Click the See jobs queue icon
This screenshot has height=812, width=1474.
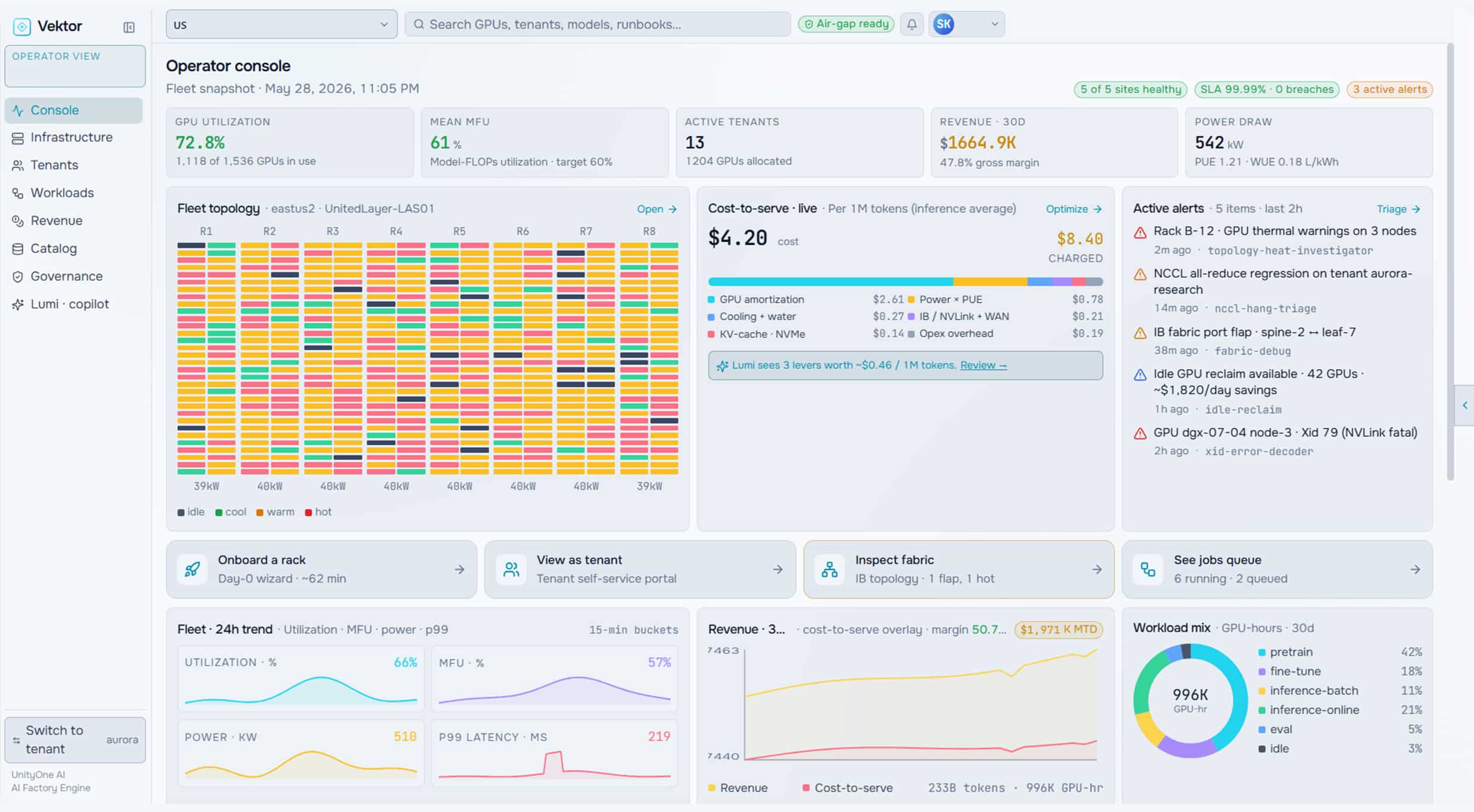(x=1148, y=570)
